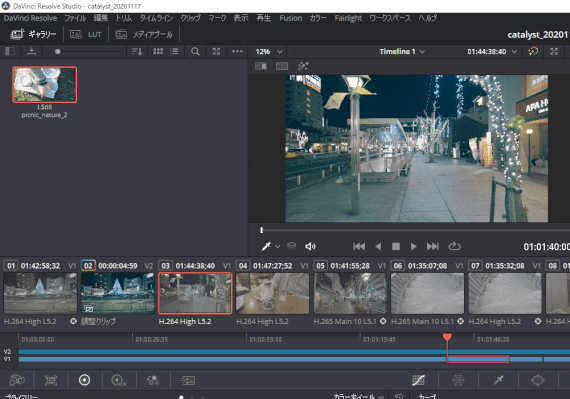570x399 pixels.
Task: Select clip 02 調整クリップ thumbnail
Action: point(118,293)
